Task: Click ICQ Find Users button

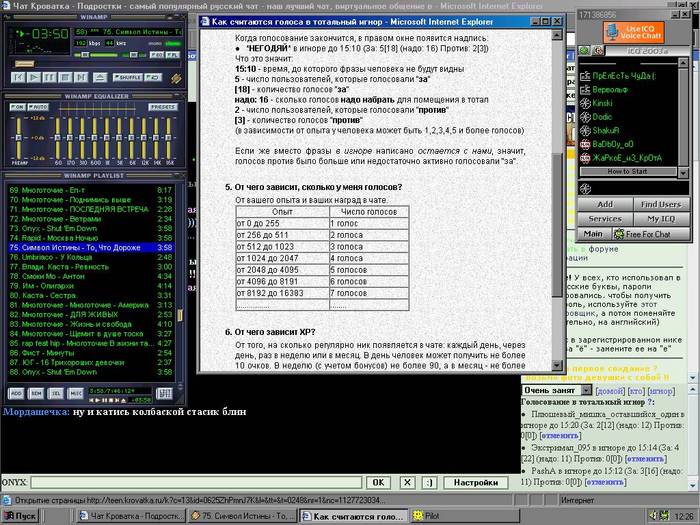Action: point(661,204)
